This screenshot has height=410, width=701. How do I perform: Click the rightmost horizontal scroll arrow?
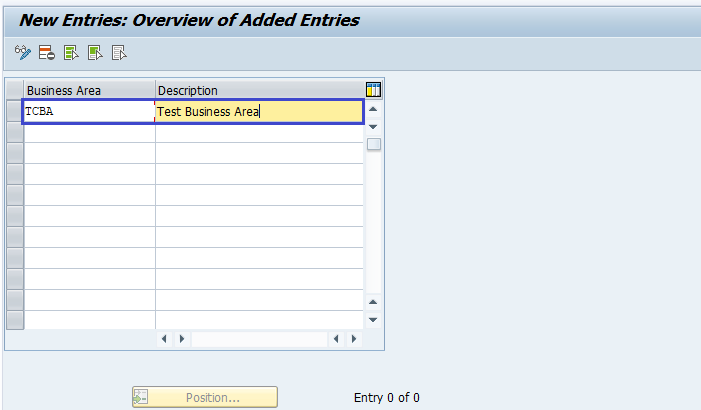[352, 339]
